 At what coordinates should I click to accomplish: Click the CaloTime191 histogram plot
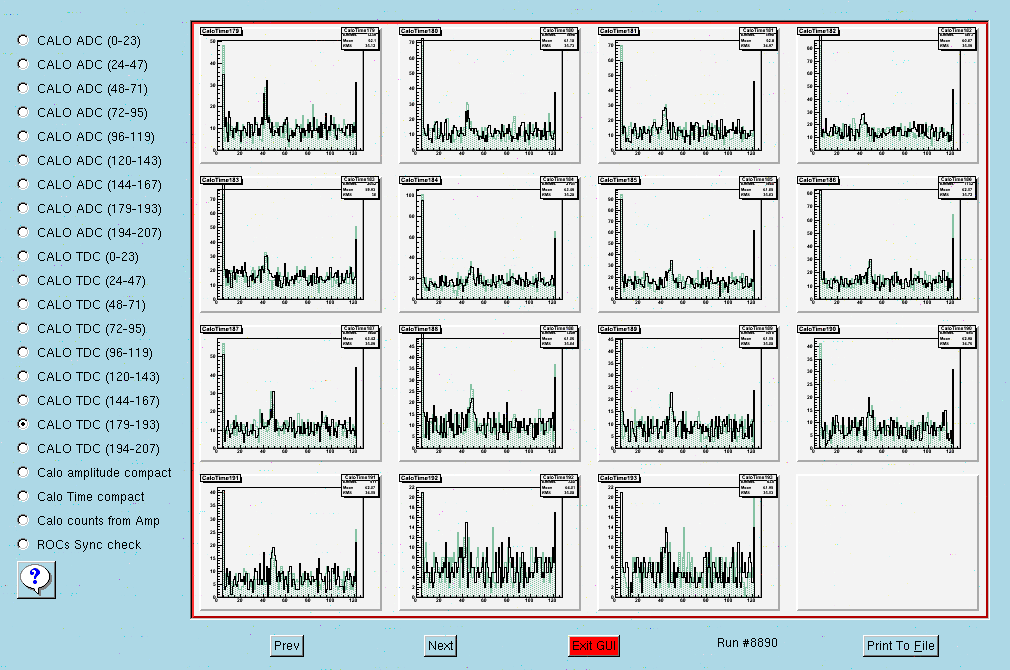[290, 542]
